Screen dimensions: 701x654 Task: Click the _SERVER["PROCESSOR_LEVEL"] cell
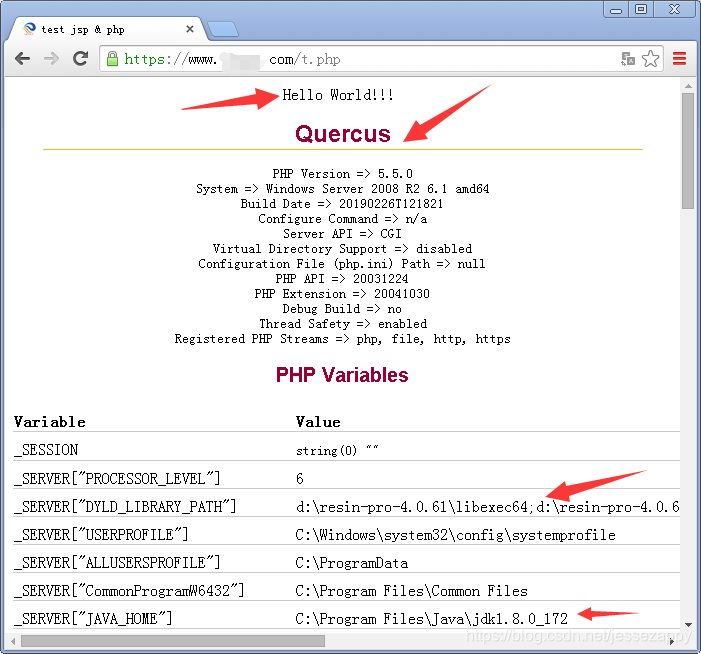[117, 478]
